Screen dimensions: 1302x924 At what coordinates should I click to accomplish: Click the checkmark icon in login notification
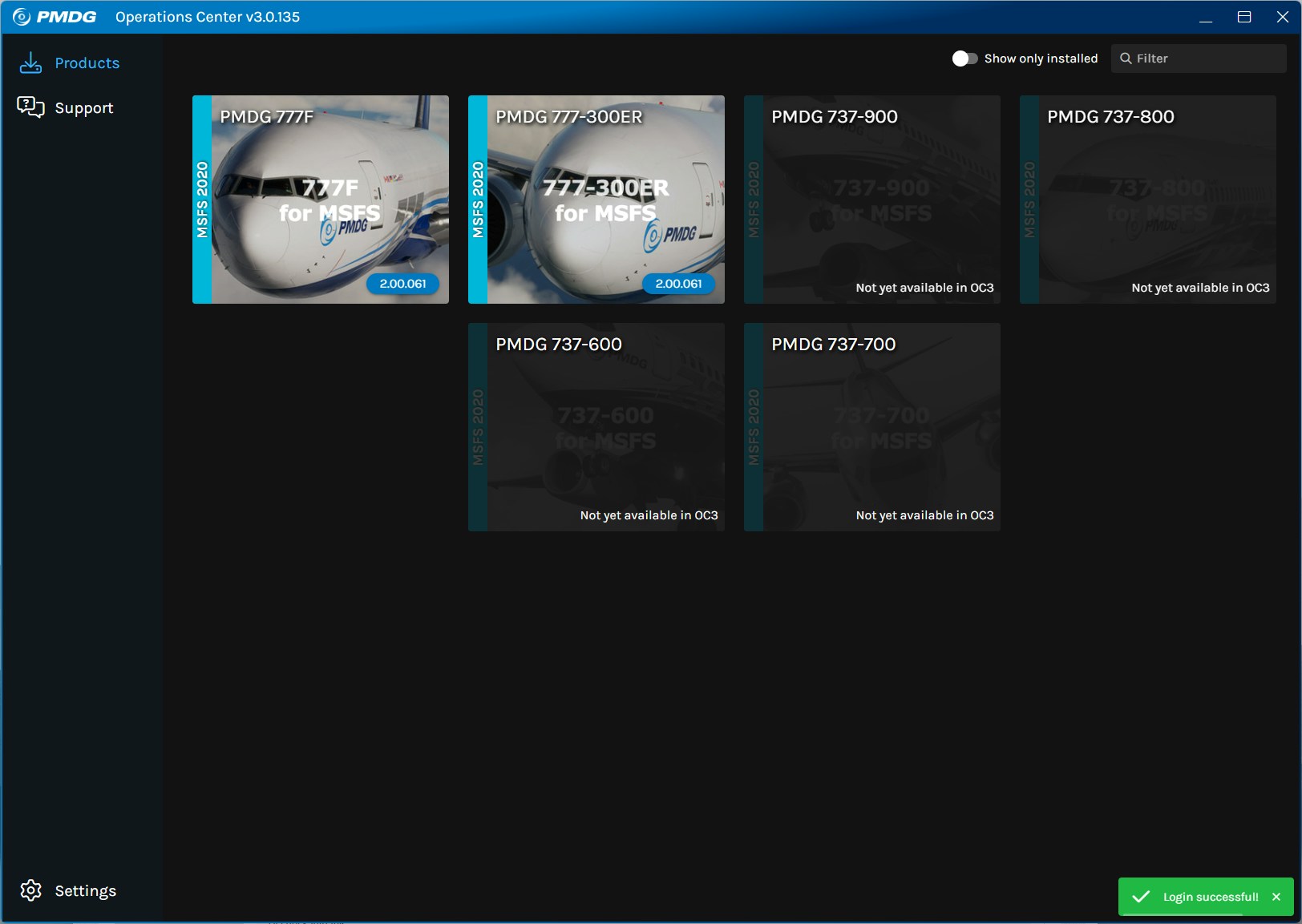click(x=1141, y=897)
